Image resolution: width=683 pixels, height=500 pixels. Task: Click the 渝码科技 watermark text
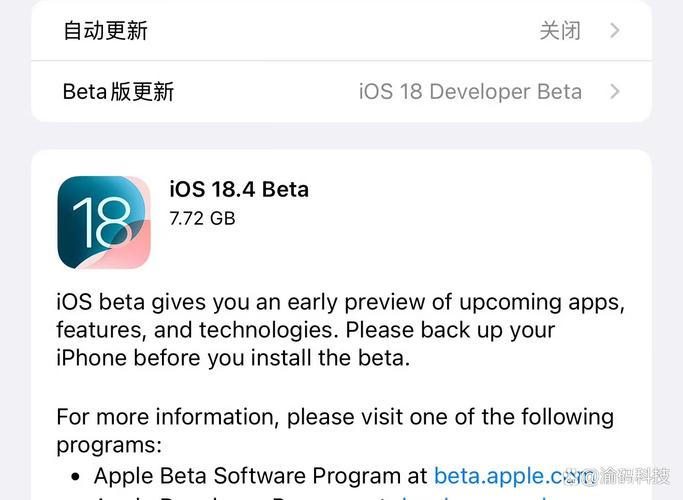click(635, 476)
